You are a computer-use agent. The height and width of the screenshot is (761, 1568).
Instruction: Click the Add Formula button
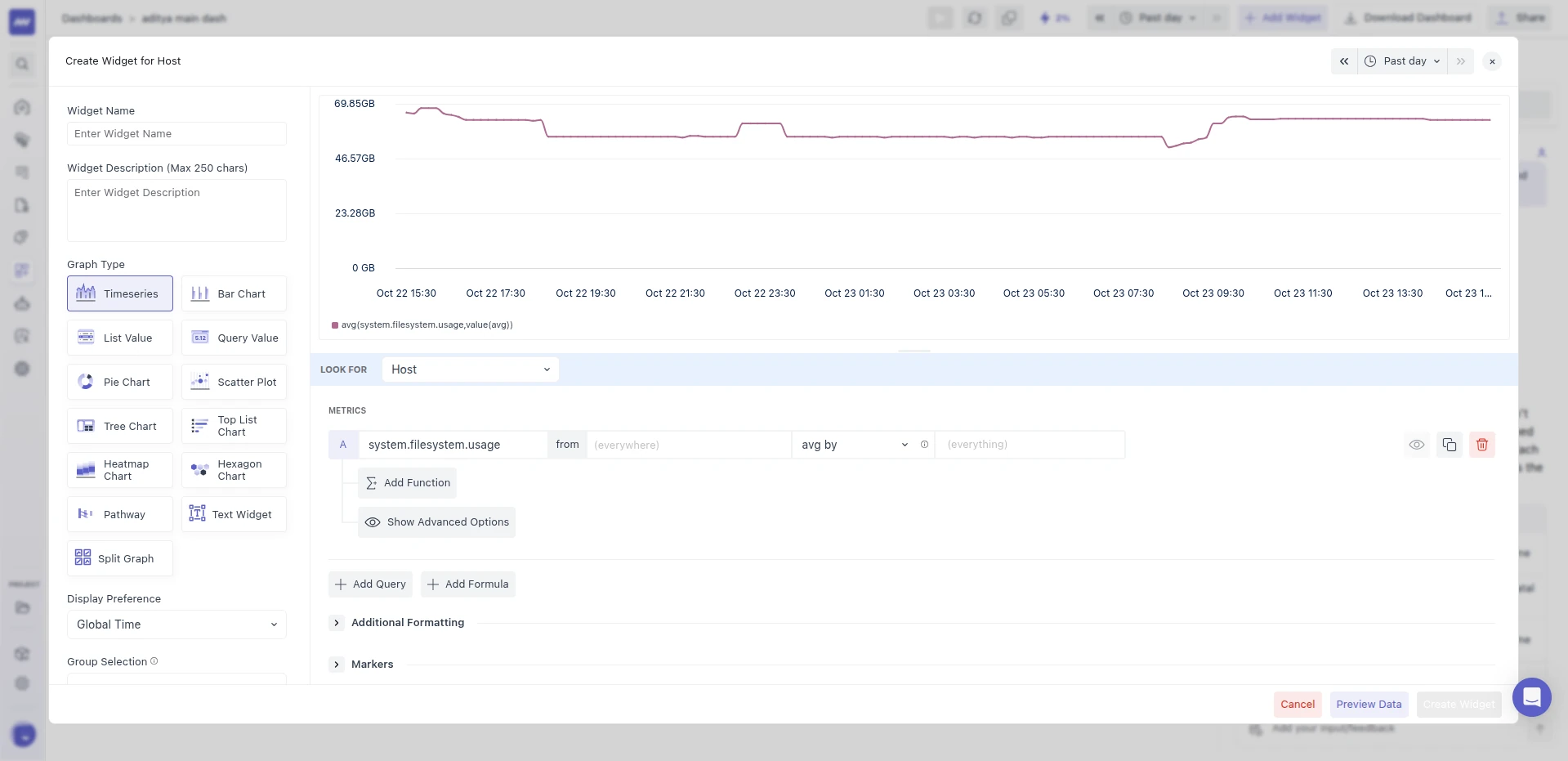point(468,584)
